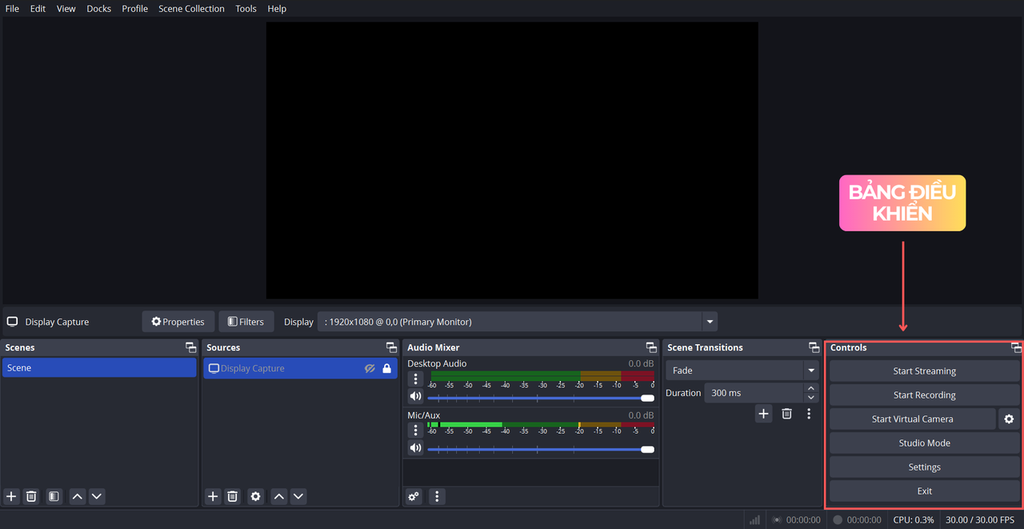Open source Properties button
Viewport: 1024px width, 529px height.
point(178,321)
